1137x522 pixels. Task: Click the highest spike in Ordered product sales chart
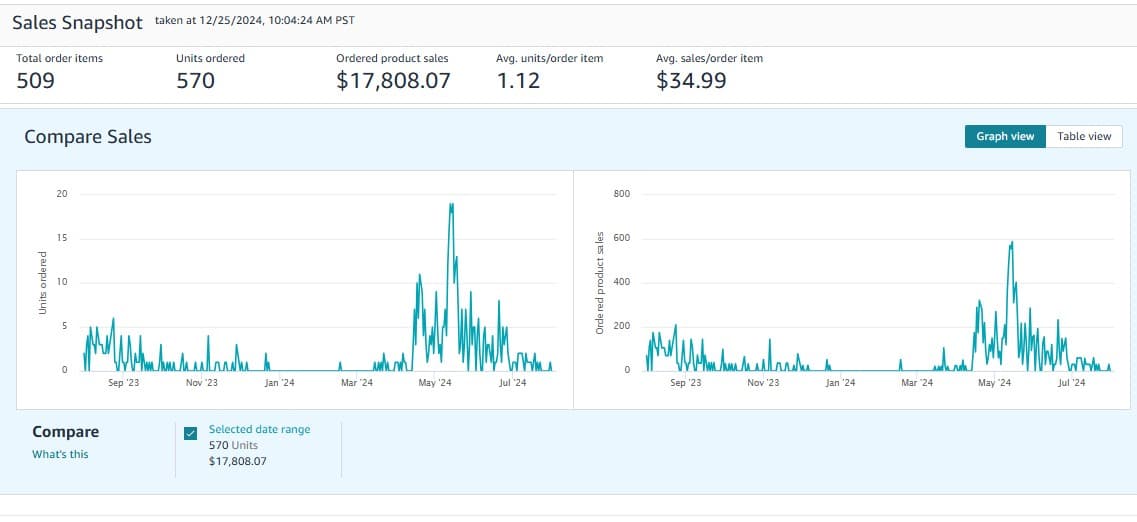(1012, 243)
